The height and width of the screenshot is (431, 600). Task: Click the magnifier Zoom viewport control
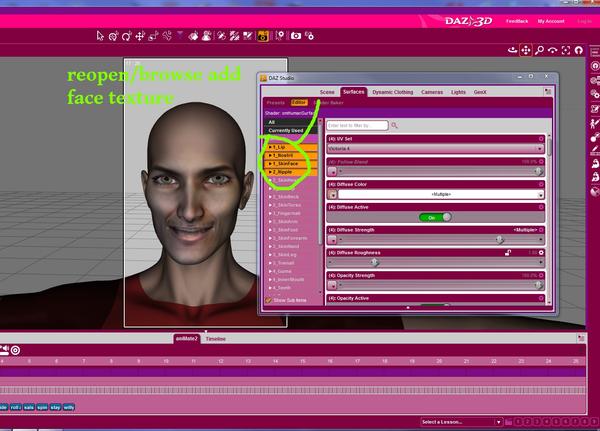point(540,50)
